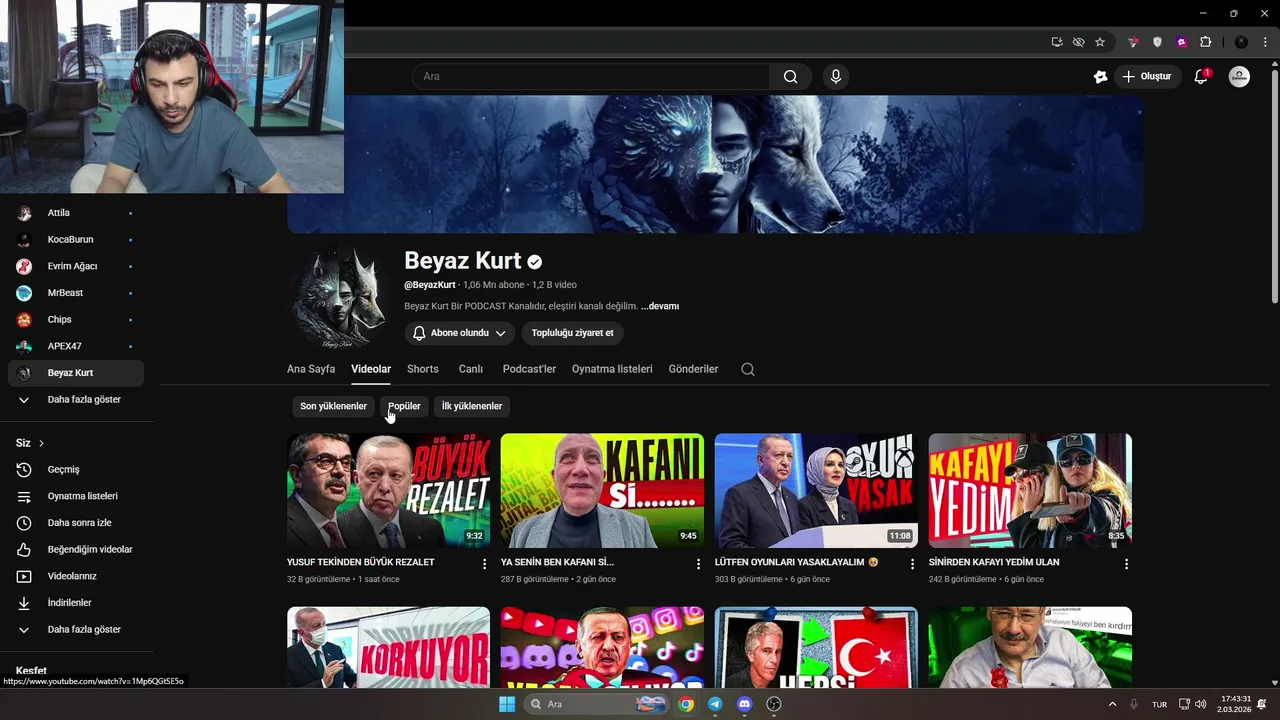Start voice search with microphone icon
1280x720 pixels.
point(836,77)
